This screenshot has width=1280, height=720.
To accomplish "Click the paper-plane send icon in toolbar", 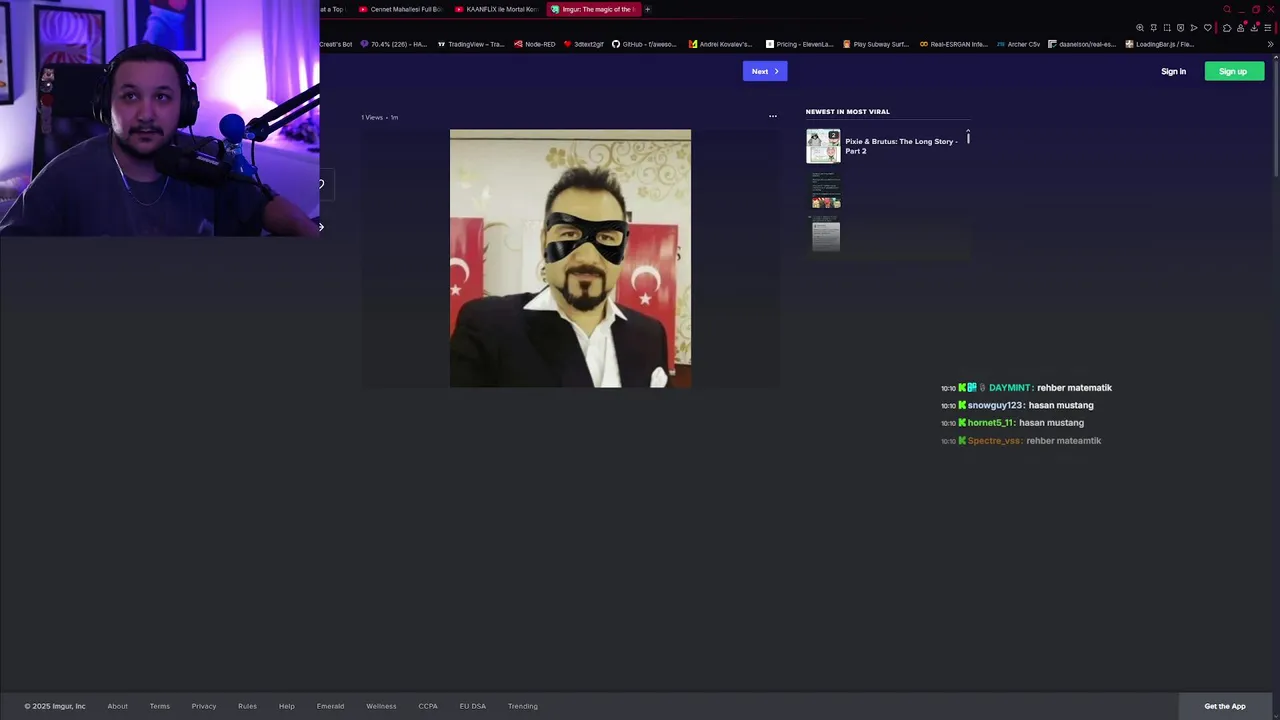I will [1194, 28].
